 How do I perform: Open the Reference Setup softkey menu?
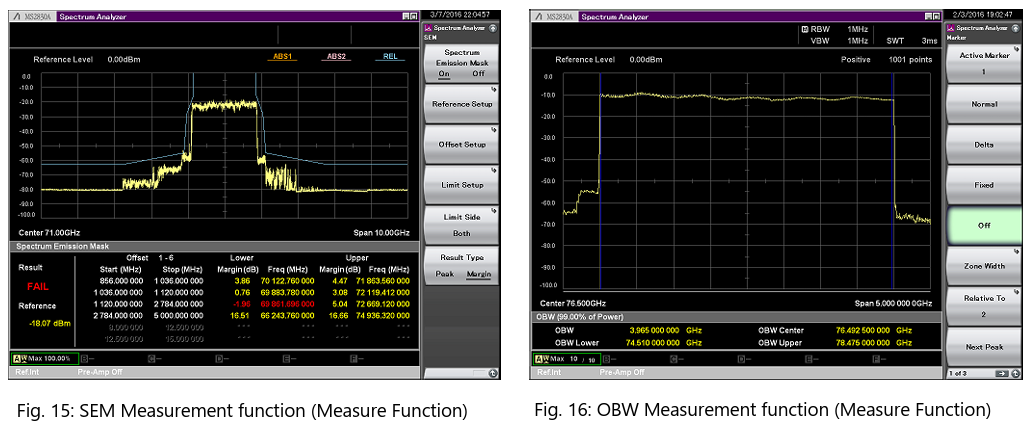coord(462,104)
